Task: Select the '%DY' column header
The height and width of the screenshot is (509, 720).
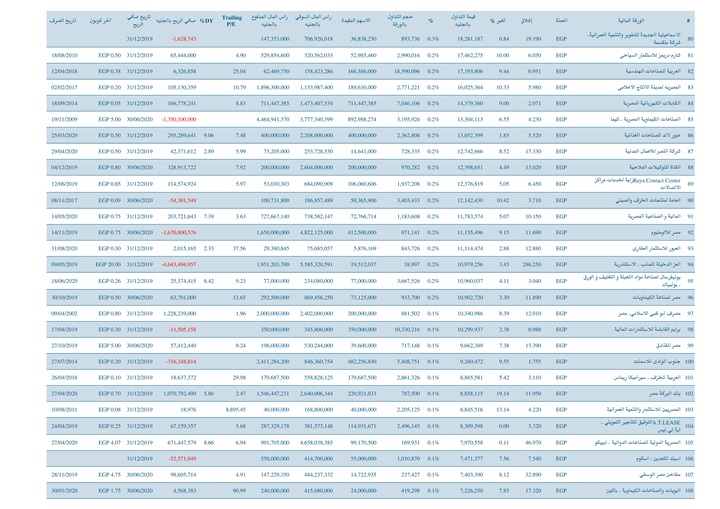Action: coord(207,21)
